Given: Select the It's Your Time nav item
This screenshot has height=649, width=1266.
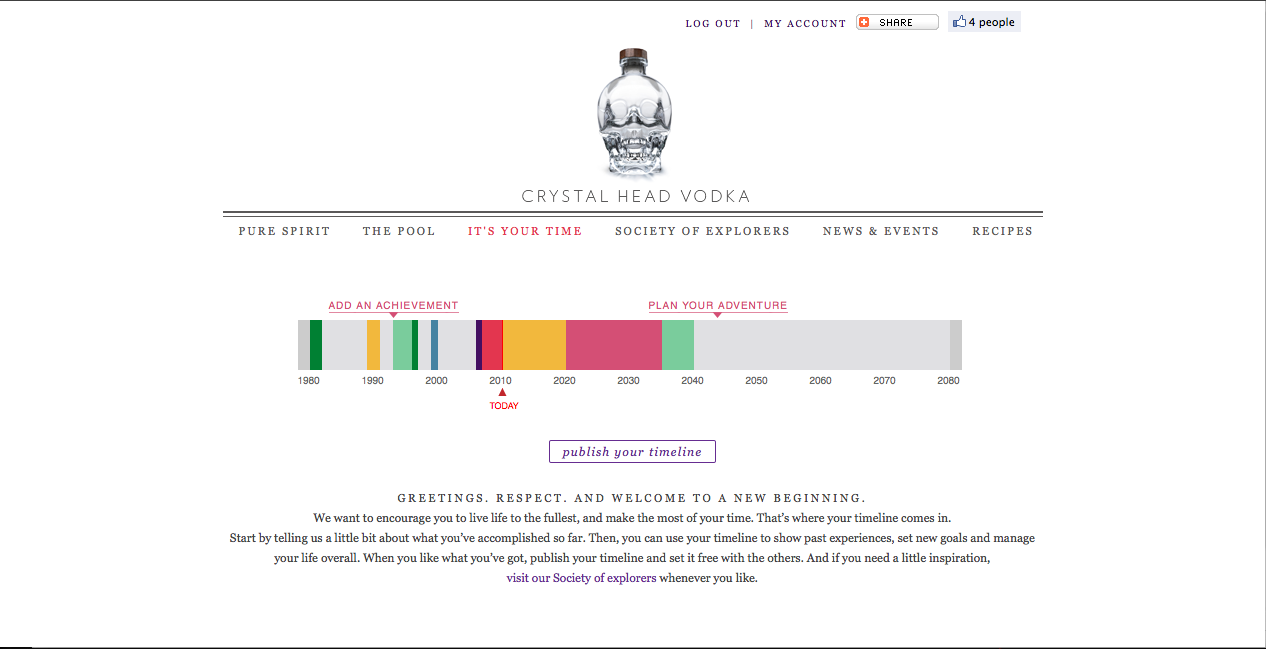Looking at the screenshot, I should [x=525, y=231].
